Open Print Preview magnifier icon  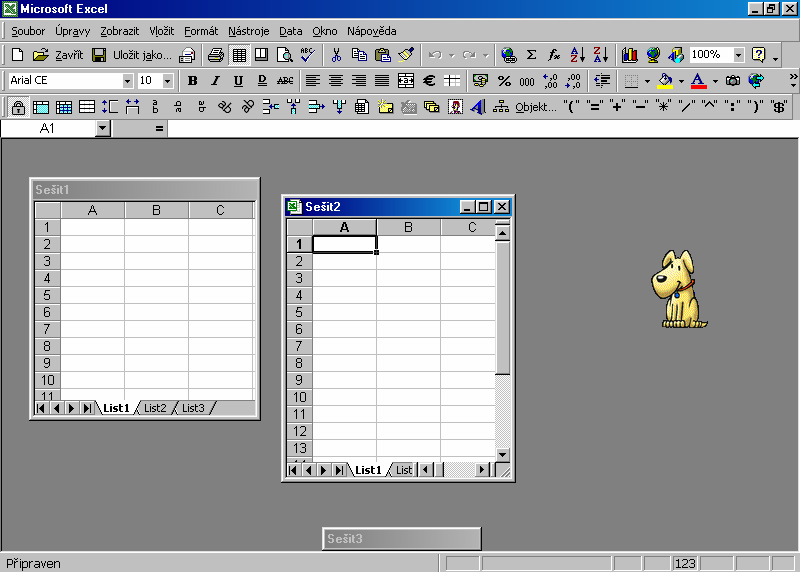[x=284, y=55]
